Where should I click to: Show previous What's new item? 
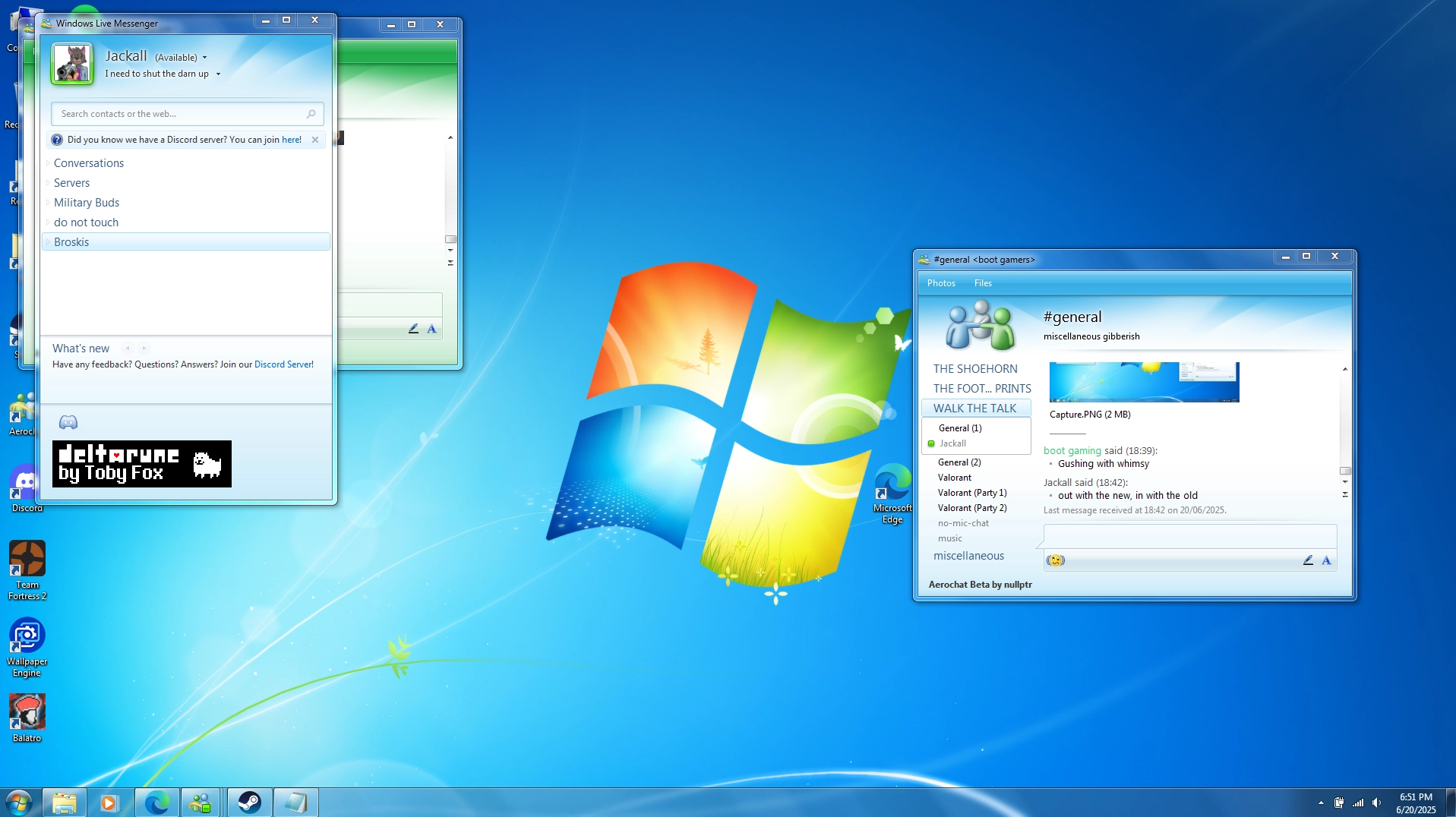coord(128,349)
